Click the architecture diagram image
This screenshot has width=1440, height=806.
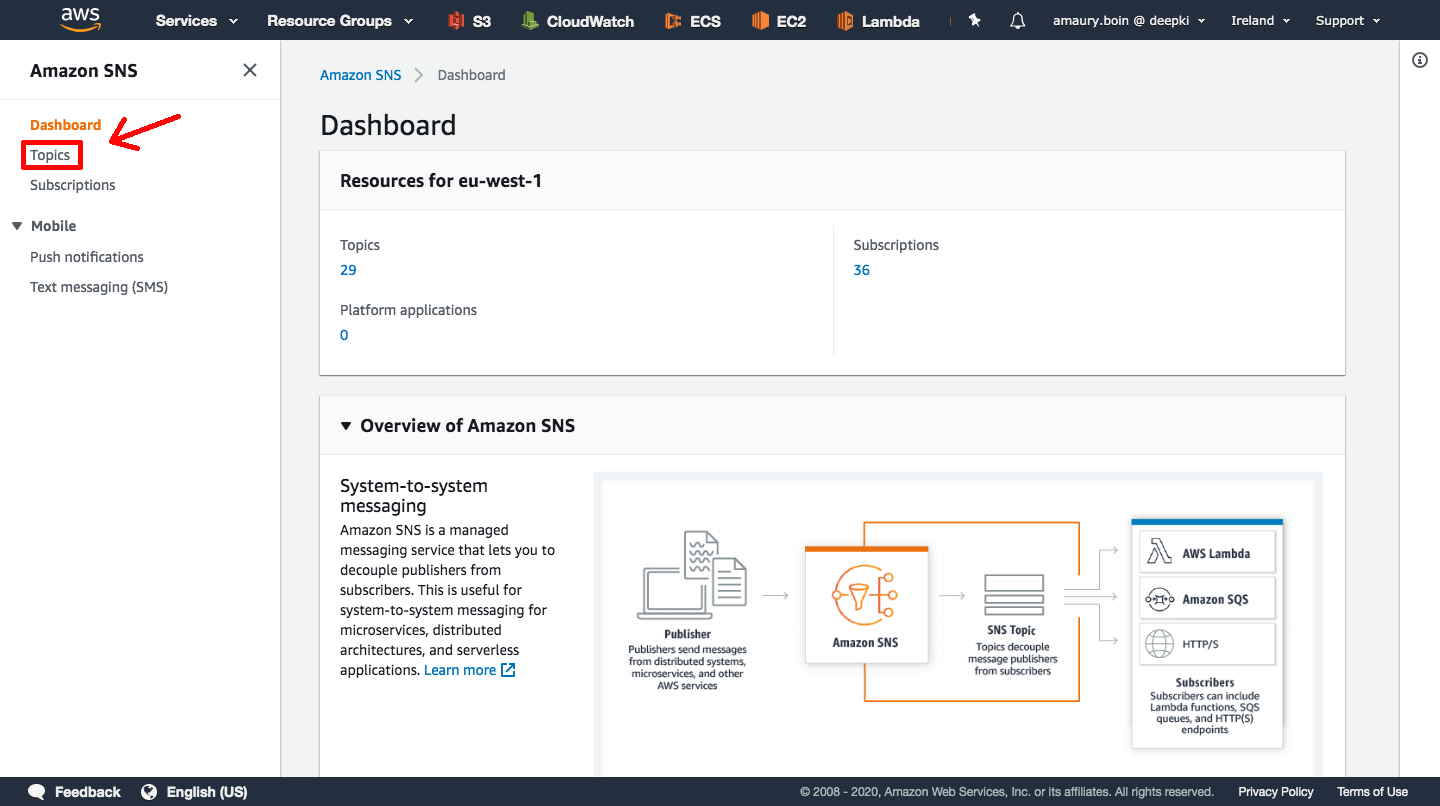[x=959, y=625]
